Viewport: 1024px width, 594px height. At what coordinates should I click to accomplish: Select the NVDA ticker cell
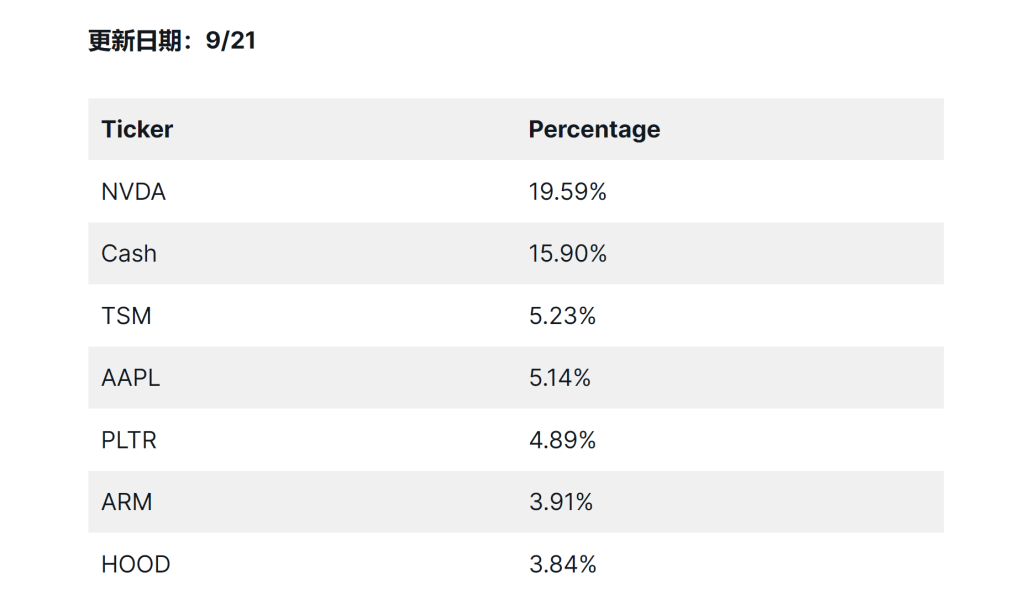click(x=133, y=192)
